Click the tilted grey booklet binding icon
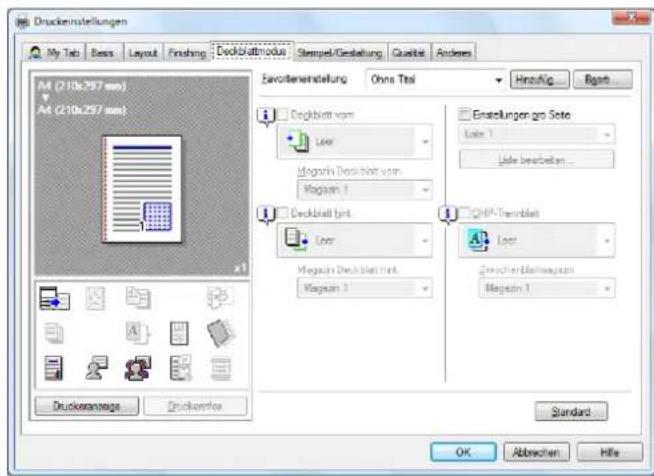The image size is (654, 476). (221, 332)
